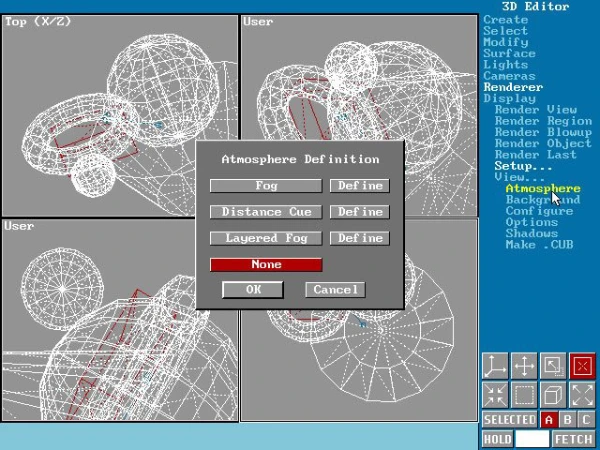Click the HOLD button
This screenshot has height=450, width=600.
point(497,439)
